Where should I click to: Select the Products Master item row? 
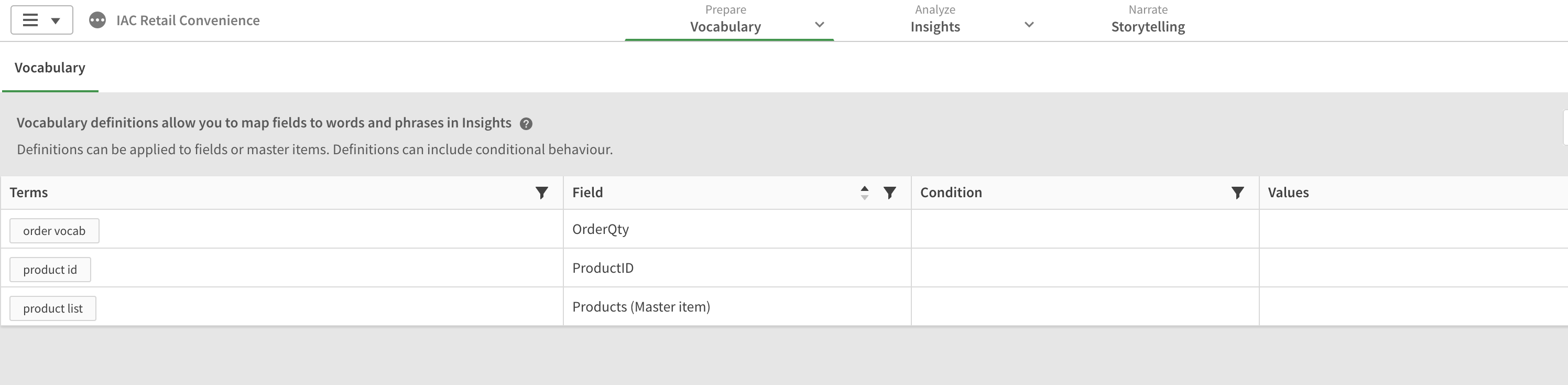click(x=641, y=306)
